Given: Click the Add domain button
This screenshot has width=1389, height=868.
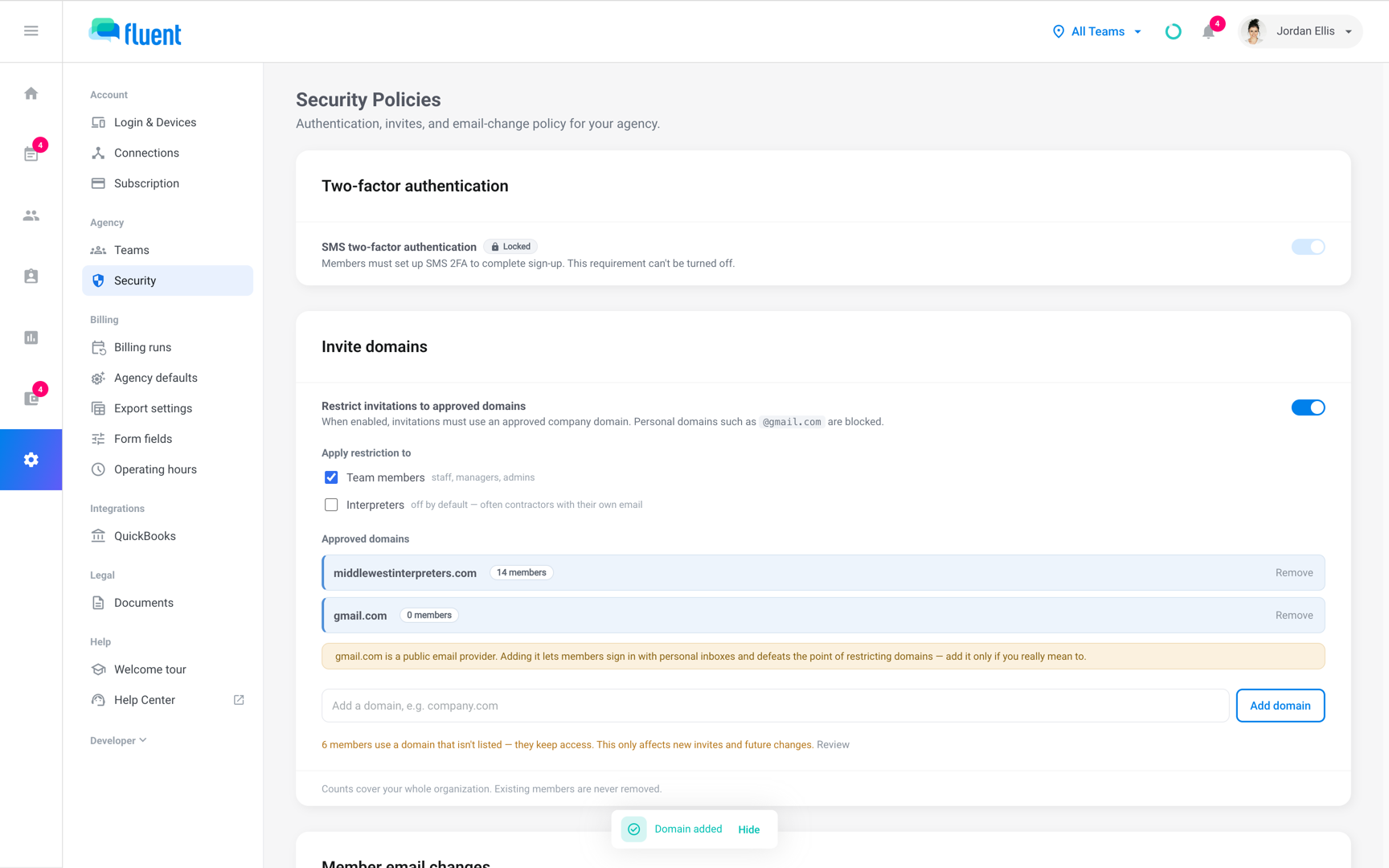Looking at the screenshot, I should tap(1280, 706).
